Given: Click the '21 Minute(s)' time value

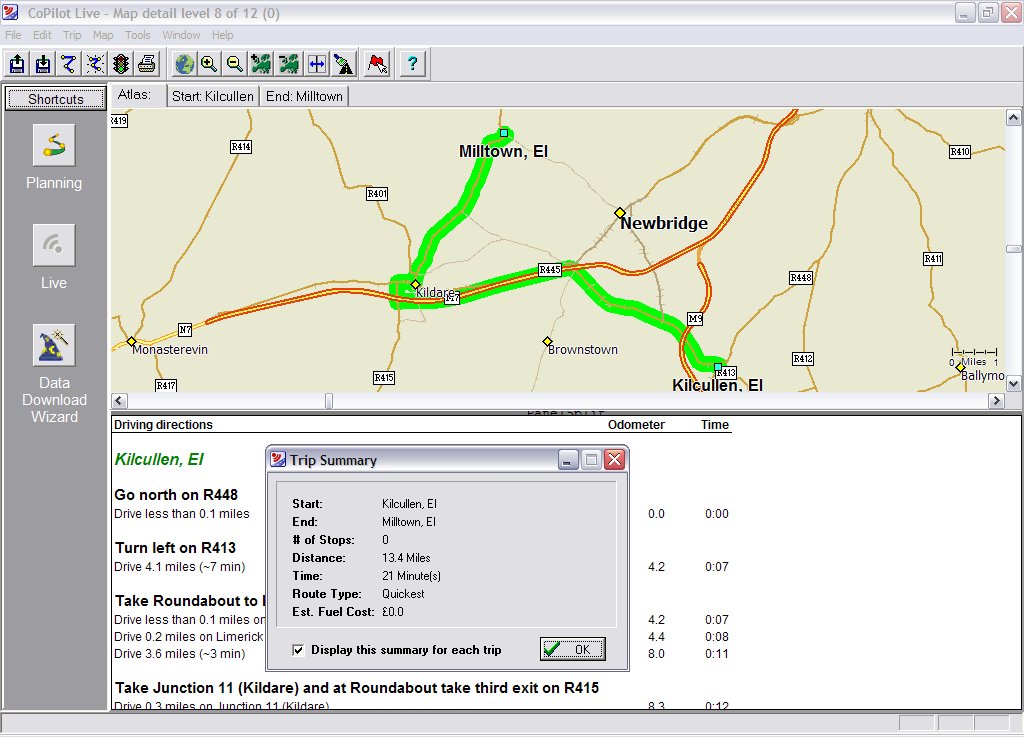Looking at the screenshot, I should [411, 576].
